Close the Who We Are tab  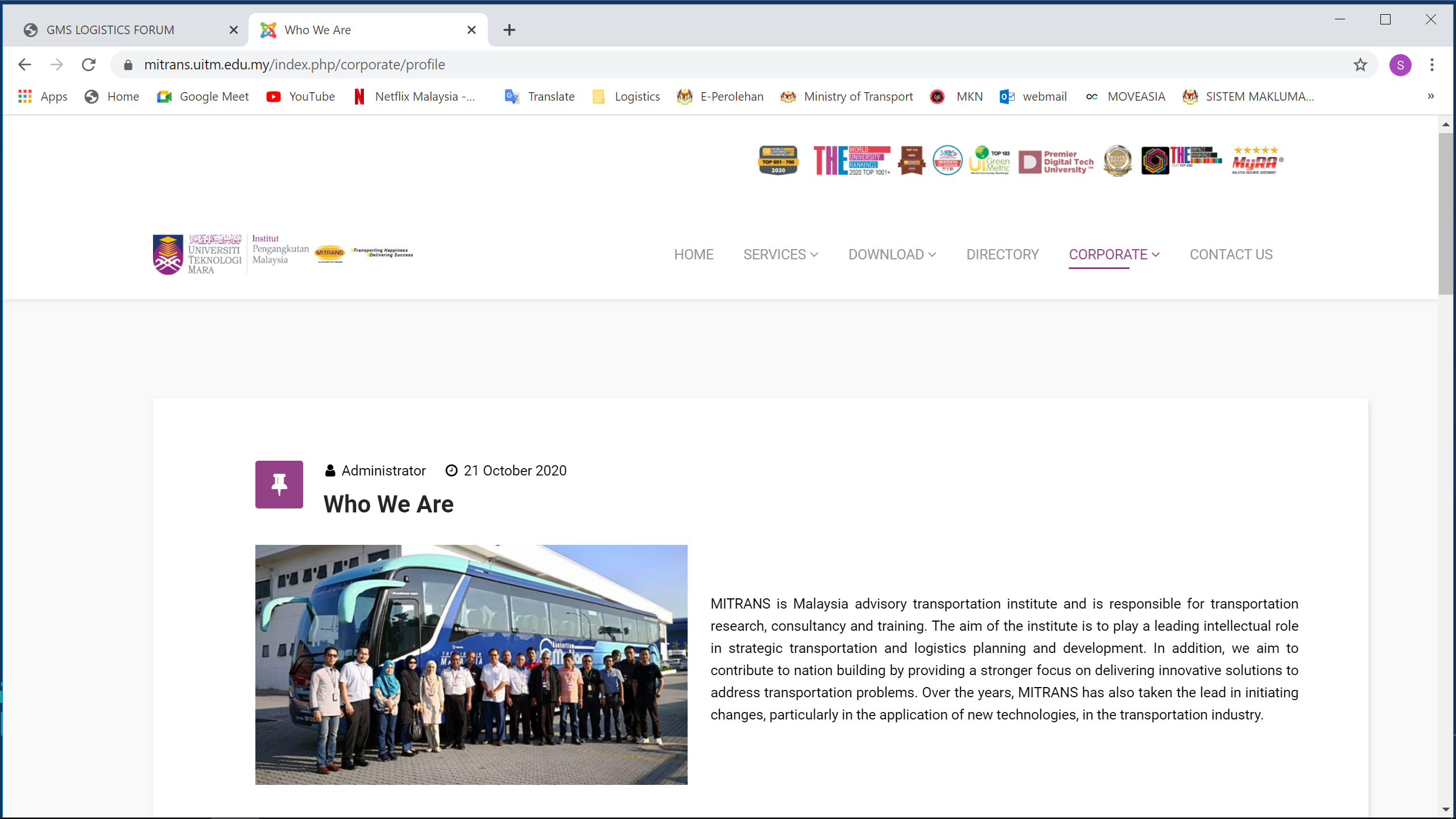click(471, 30)
